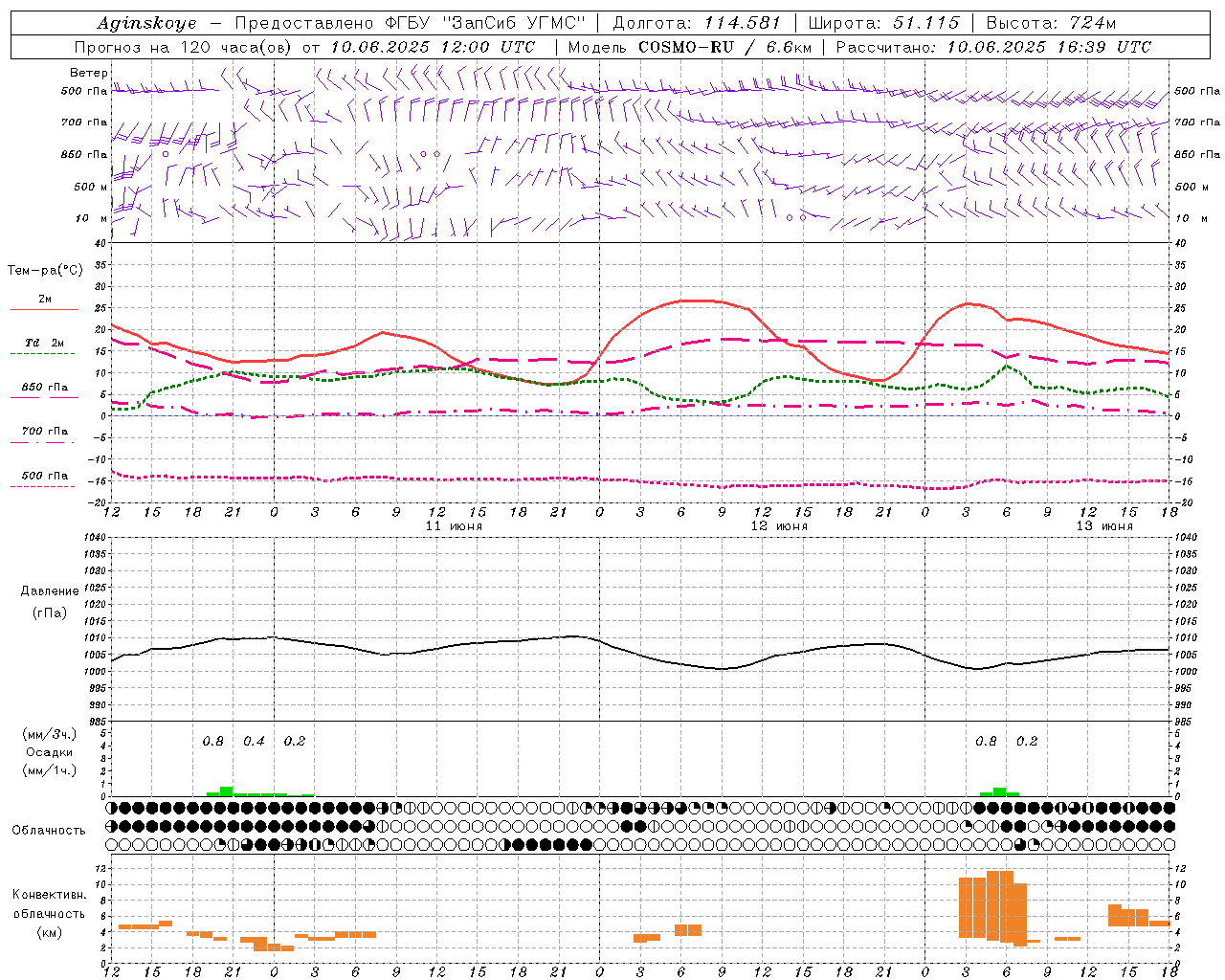Screen dimensions: 1225x980
Task: Click the tallest green precipitation bar on 13 июня
Action: coord(999,791)
